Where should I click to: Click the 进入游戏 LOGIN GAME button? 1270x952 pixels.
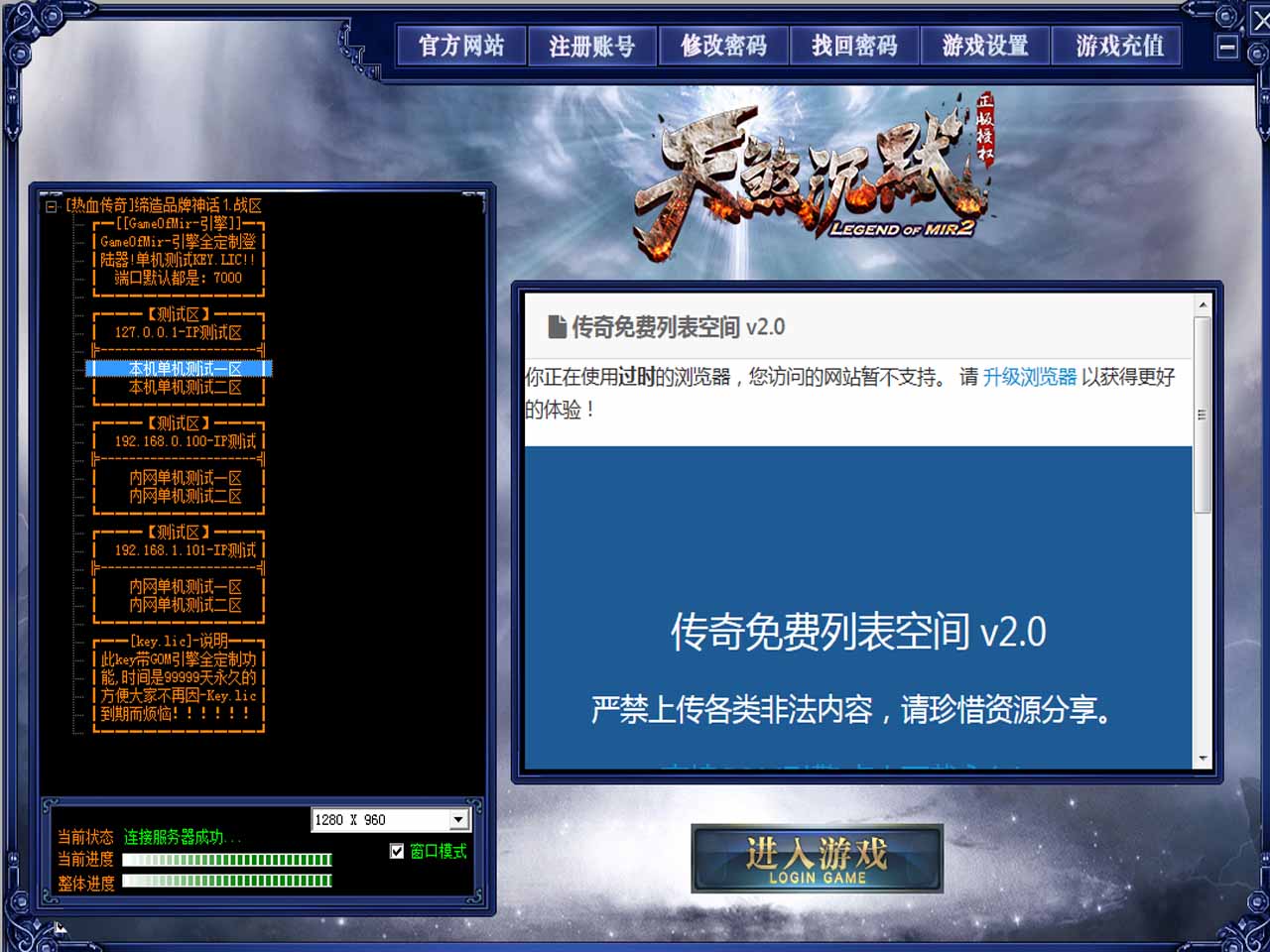tap(817, 859)
